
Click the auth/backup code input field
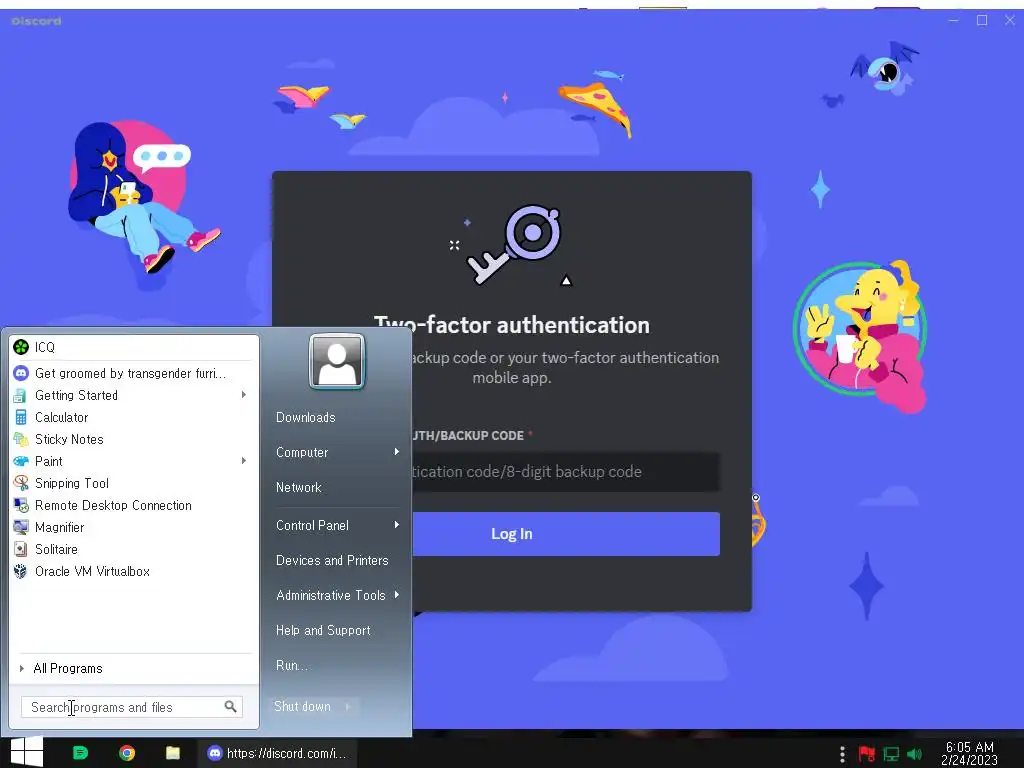[x=566, y=472]
